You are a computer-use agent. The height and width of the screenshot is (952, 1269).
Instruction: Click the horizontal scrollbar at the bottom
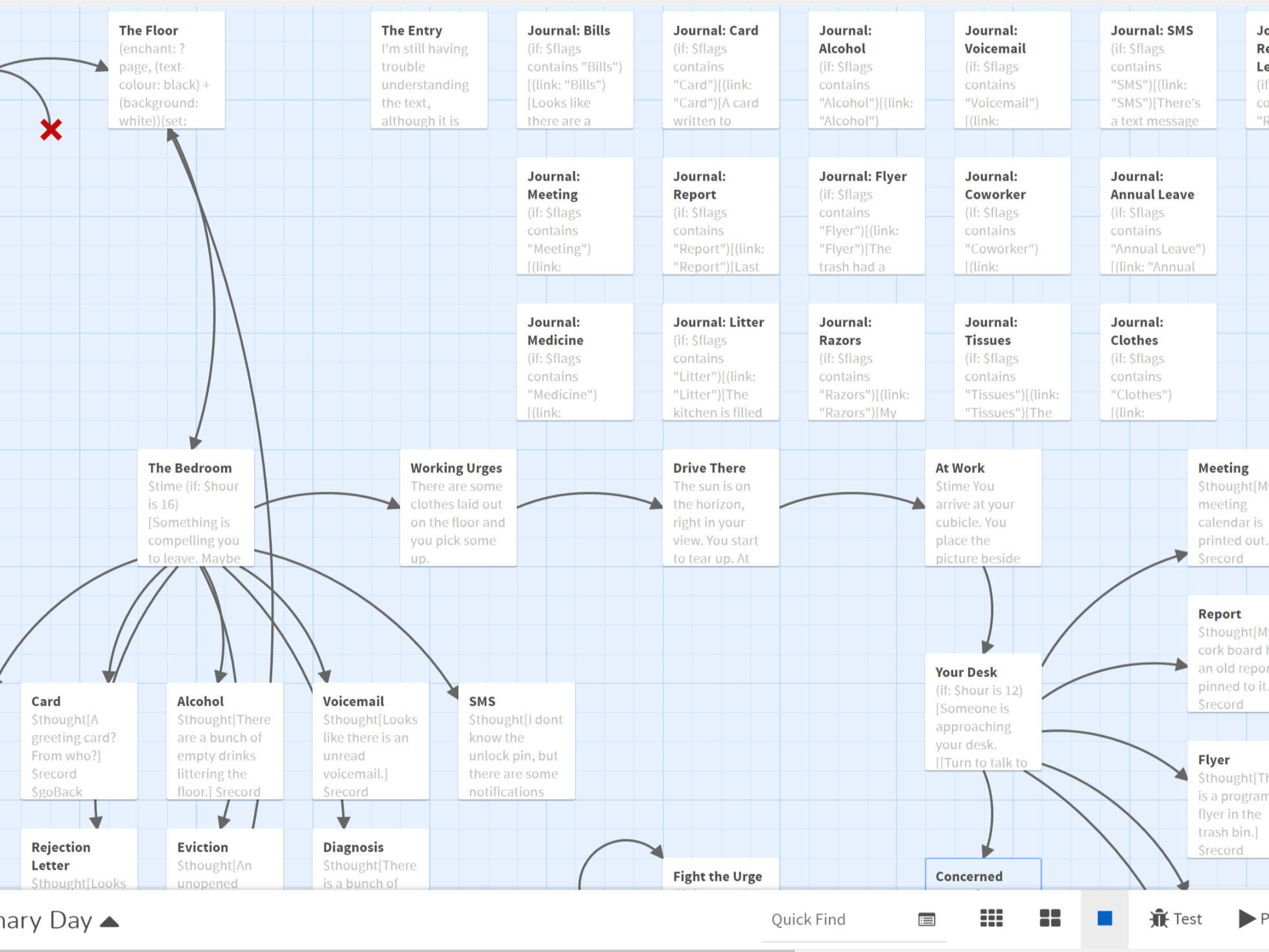pyautogui.click(x=397, y=950)
